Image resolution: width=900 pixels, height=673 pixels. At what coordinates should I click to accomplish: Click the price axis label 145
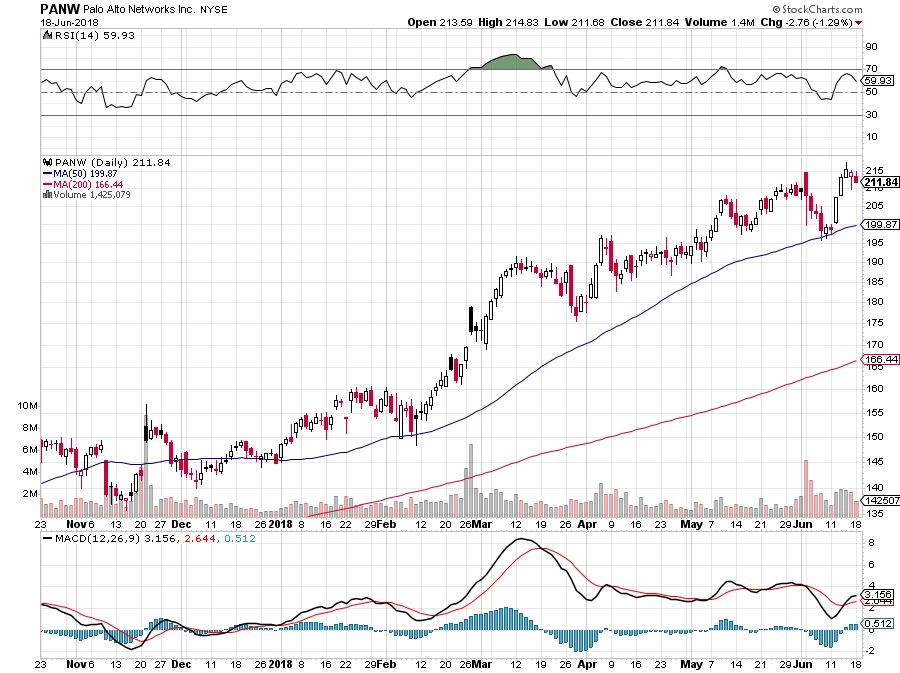click(x=874, y=462)
